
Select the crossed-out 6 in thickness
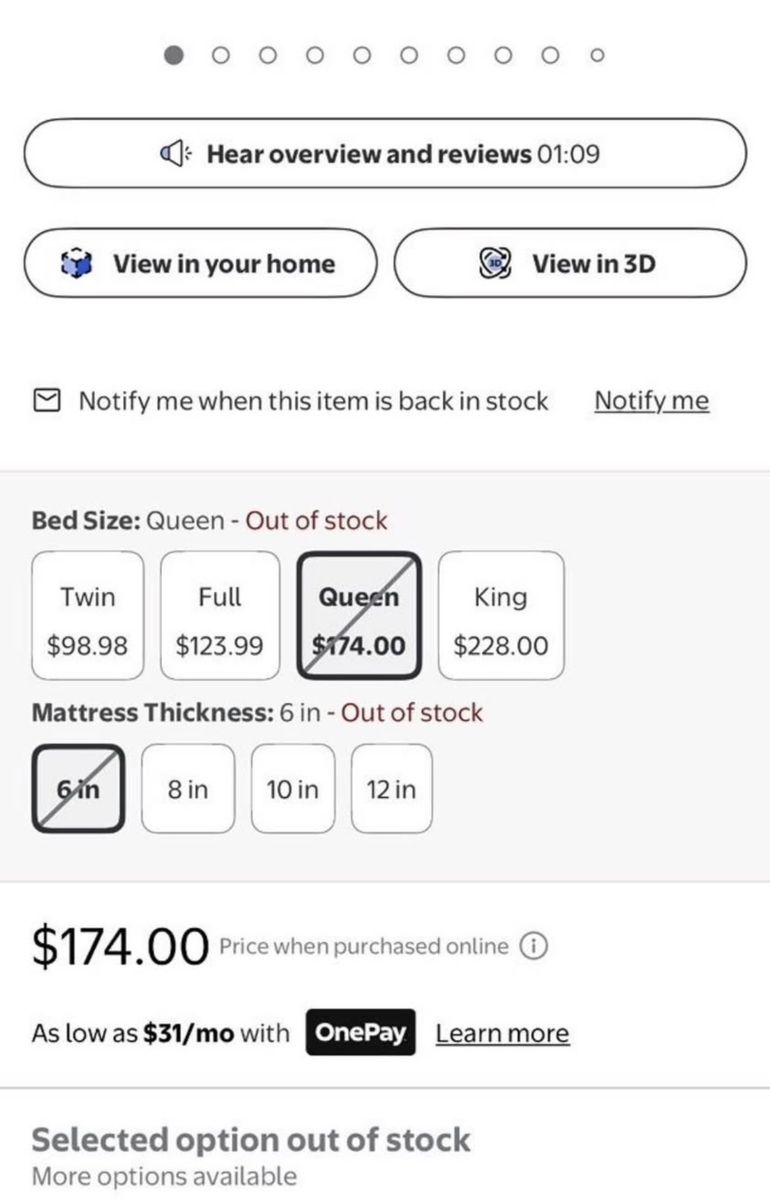tap(78, 788)
